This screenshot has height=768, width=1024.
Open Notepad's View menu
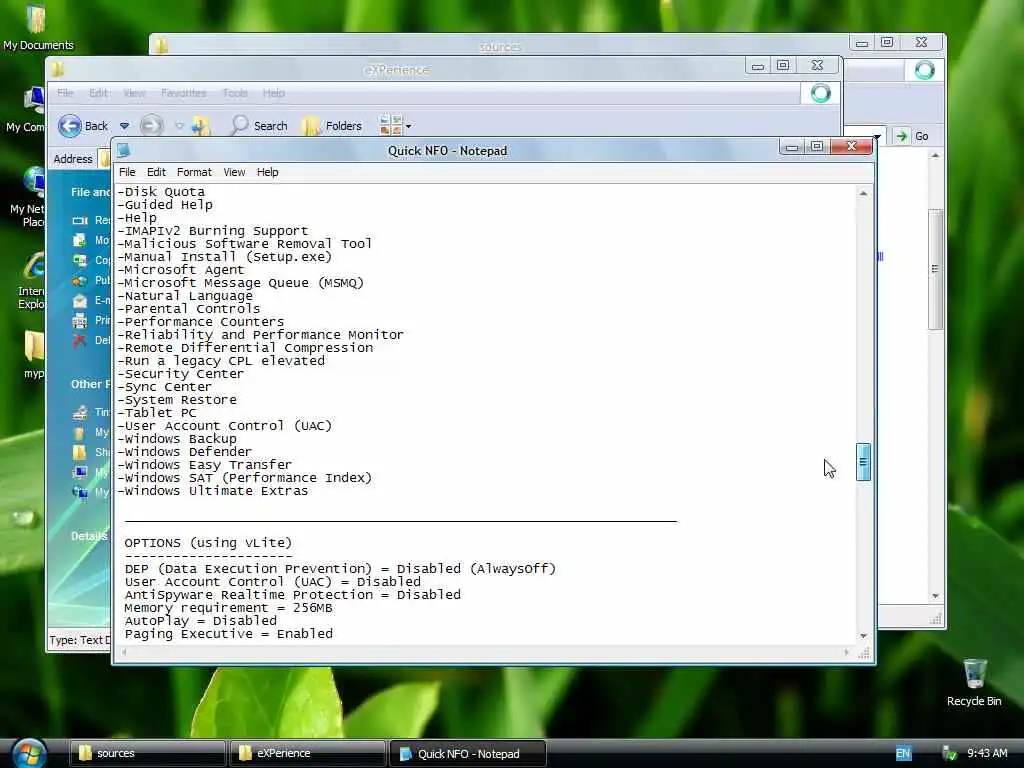tap(234, 172)
